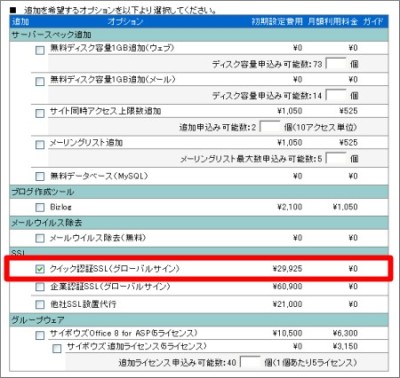The width and height of the screenshot is (400, 378).
Task: Tick サイボウズOffice 8 for ASP checkbox
Action: click(40, 335)
